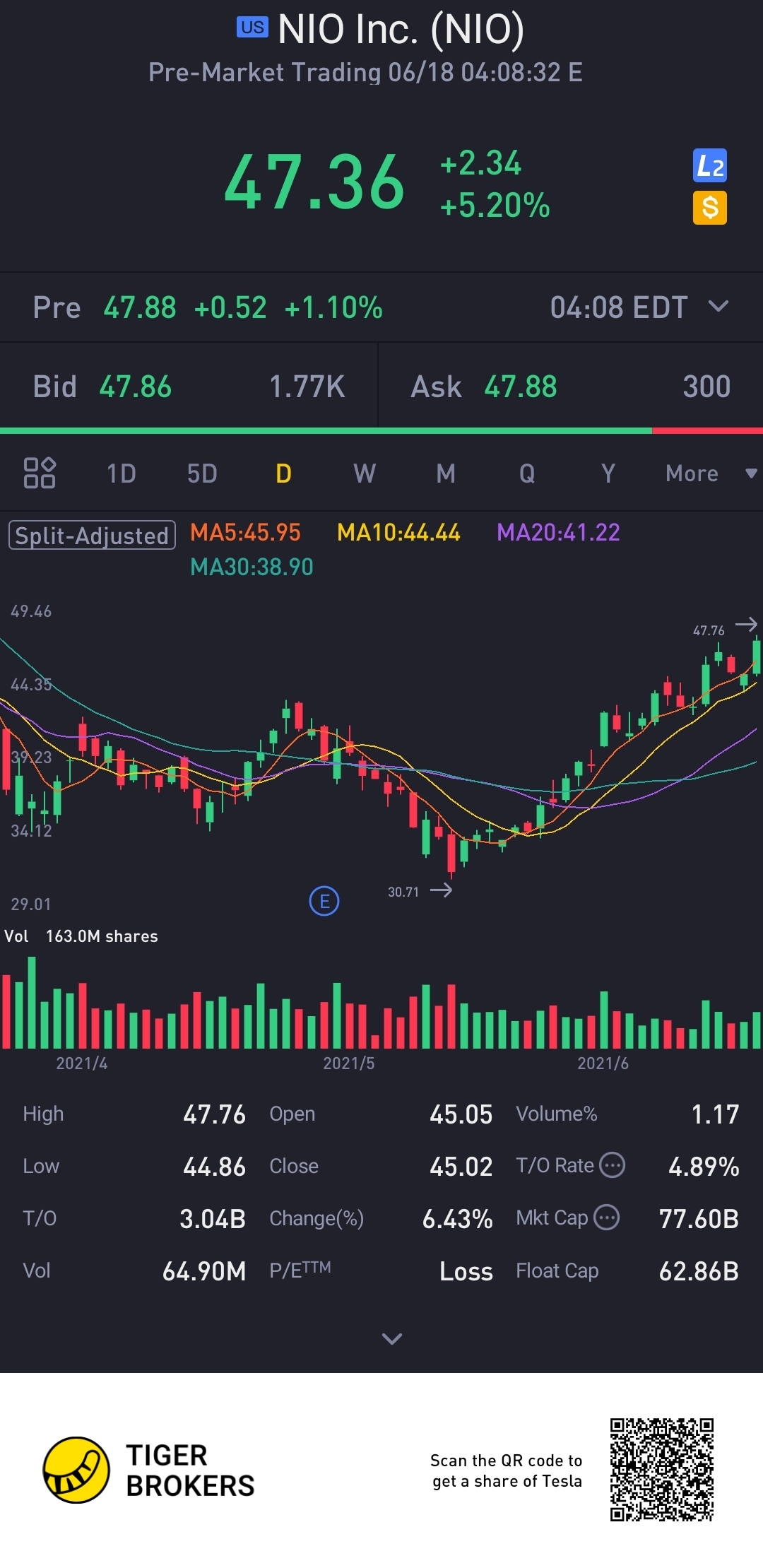Tap the MA30:38.90 indicator label

pos(252,567)
